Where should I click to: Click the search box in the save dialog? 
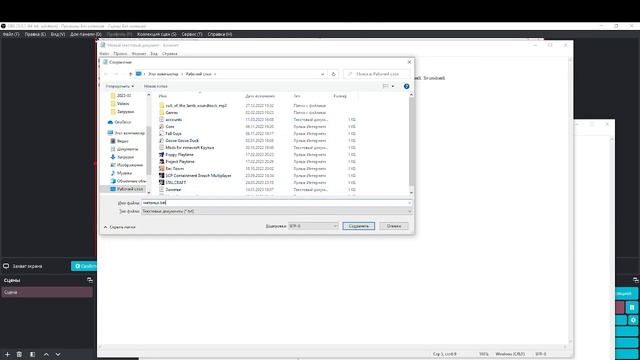(x=376, y=74)
